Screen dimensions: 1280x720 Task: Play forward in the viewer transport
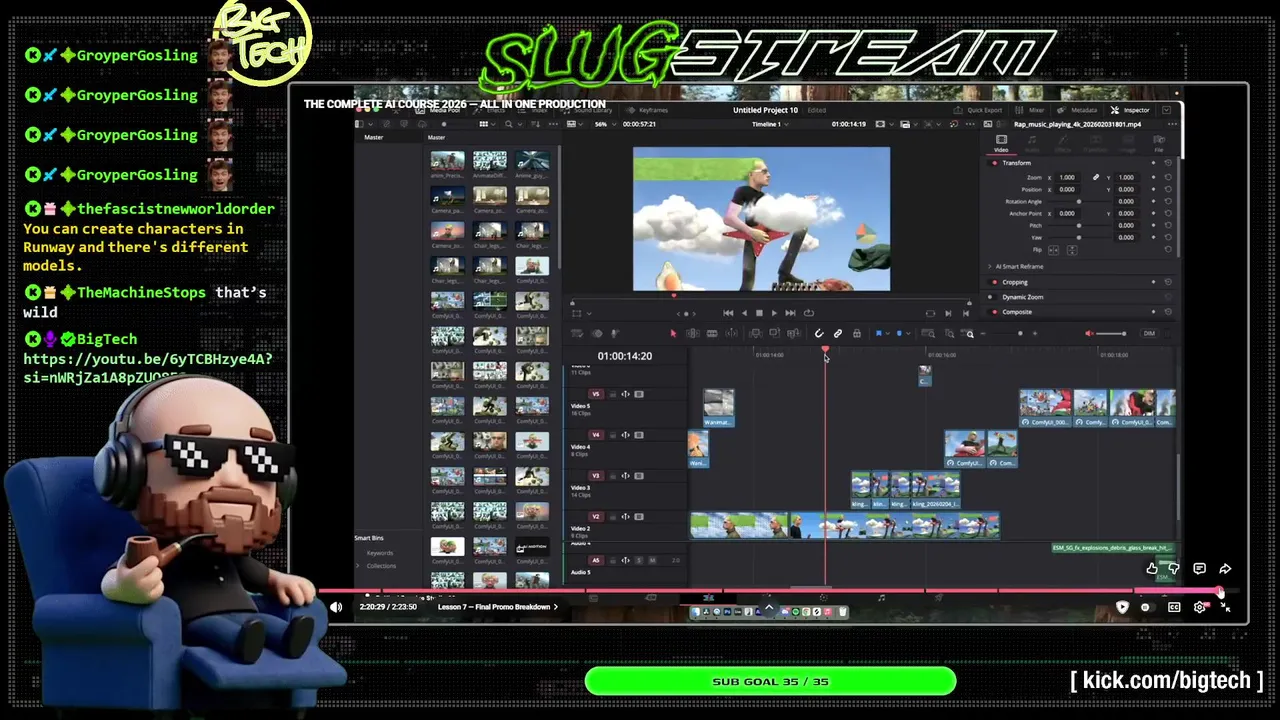774,313
